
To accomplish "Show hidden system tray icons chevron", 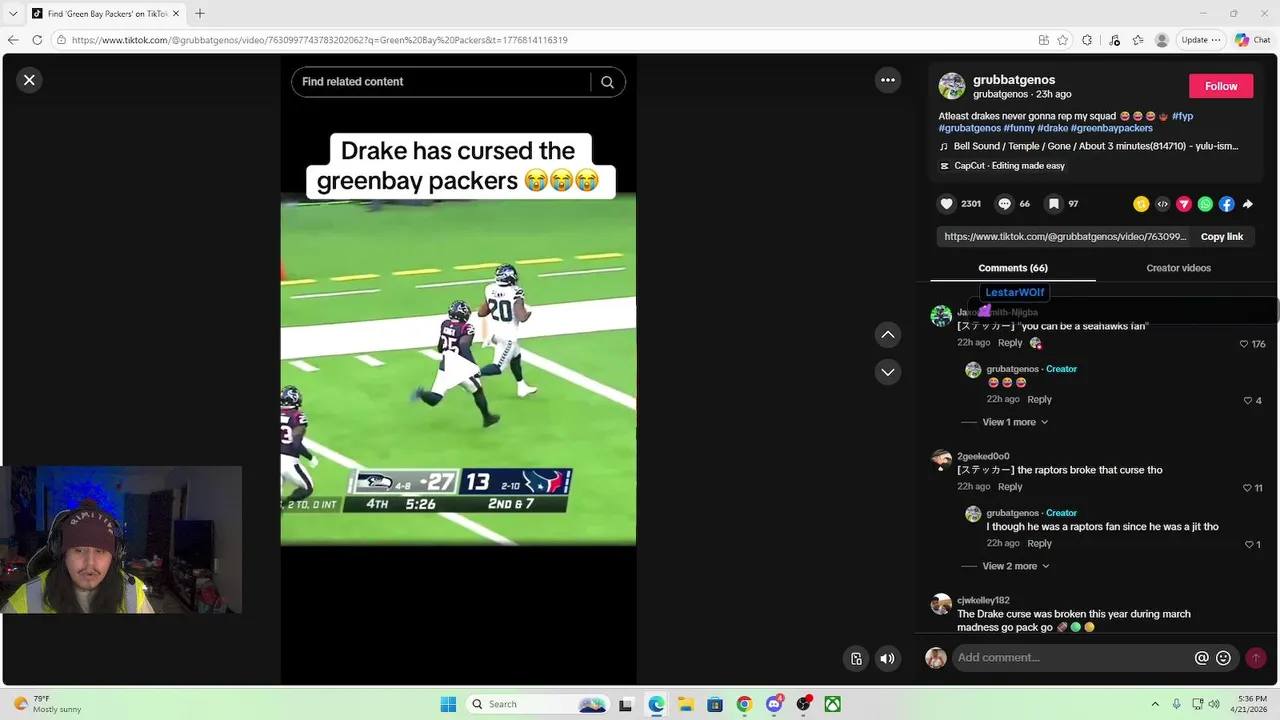I will [1155, 704].
